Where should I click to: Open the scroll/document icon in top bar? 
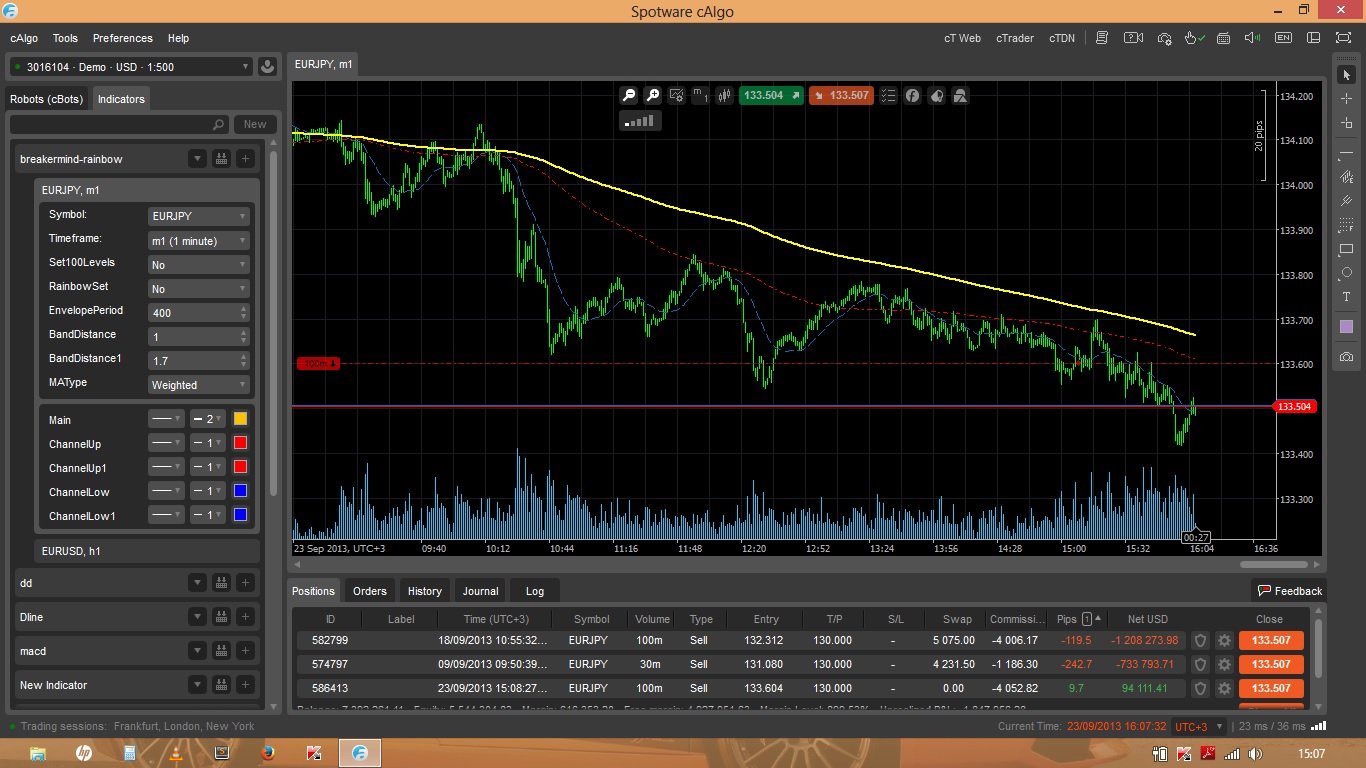pyautogui.click(x=1102, y=38)
